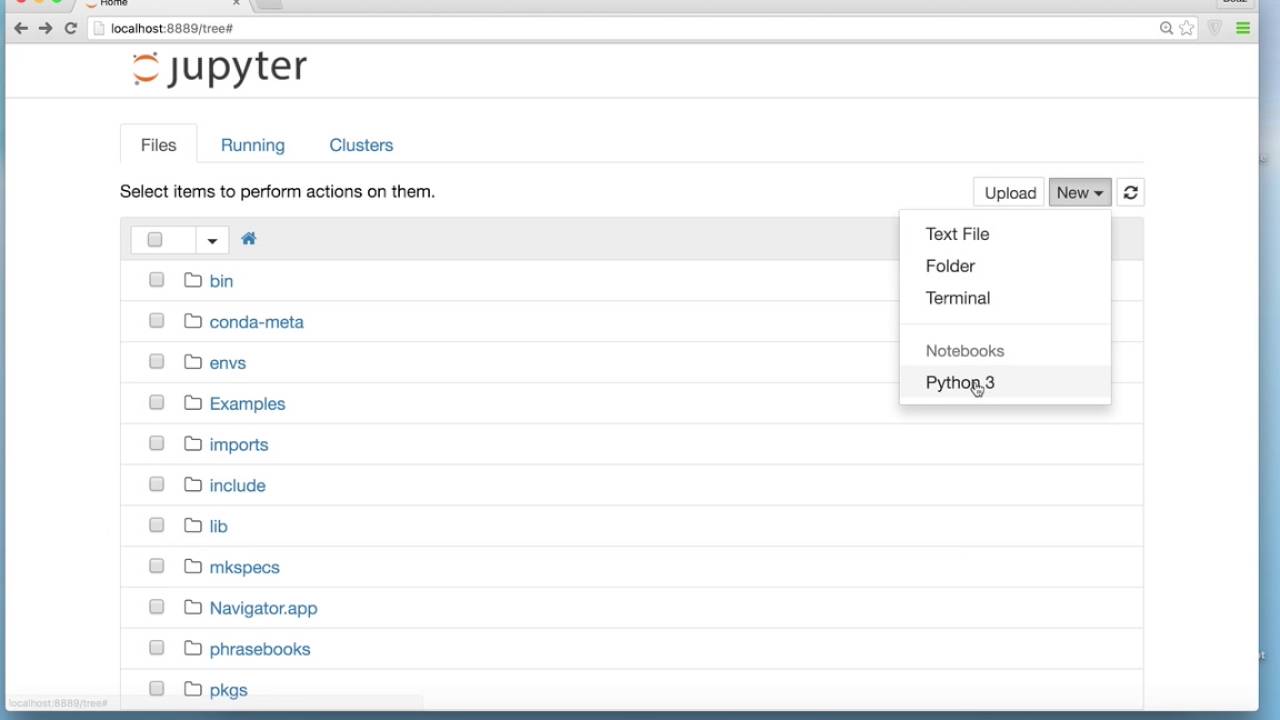Tick checkbox for include folder

click(157, 485)
